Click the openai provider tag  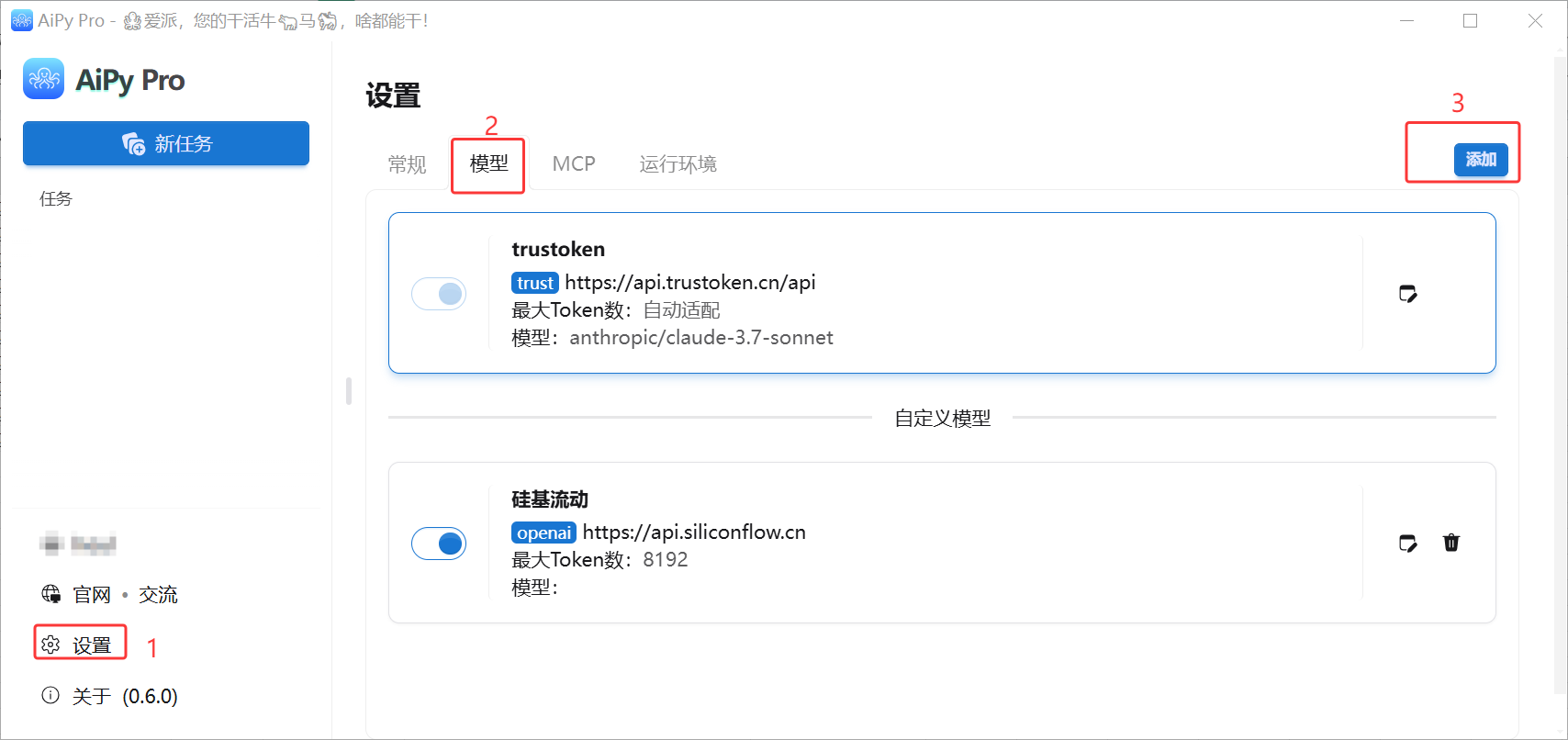[x=543, y=533]
